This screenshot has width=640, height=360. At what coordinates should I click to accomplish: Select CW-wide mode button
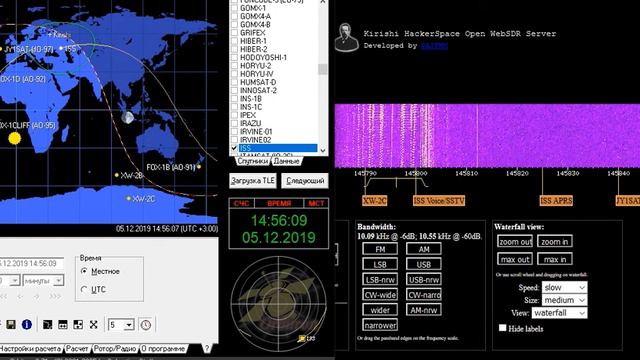click(380, 295)
